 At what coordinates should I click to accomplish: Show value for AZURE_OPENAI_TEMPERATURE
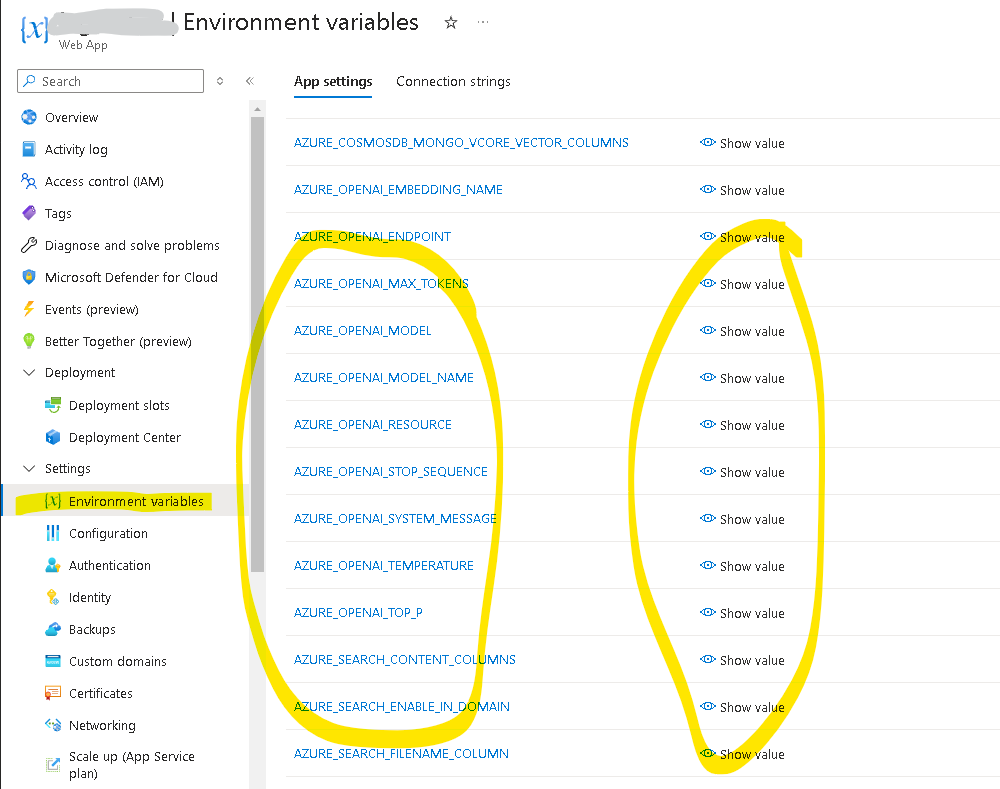[742, 566]
